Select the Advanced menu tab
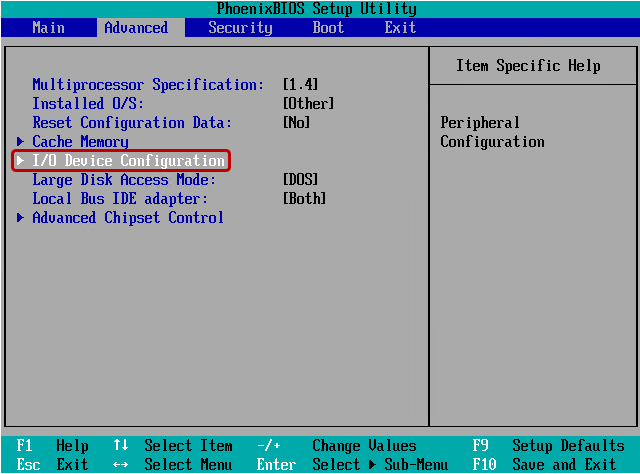The width and height of the screenshot is (640, 474). pos(136,28)
